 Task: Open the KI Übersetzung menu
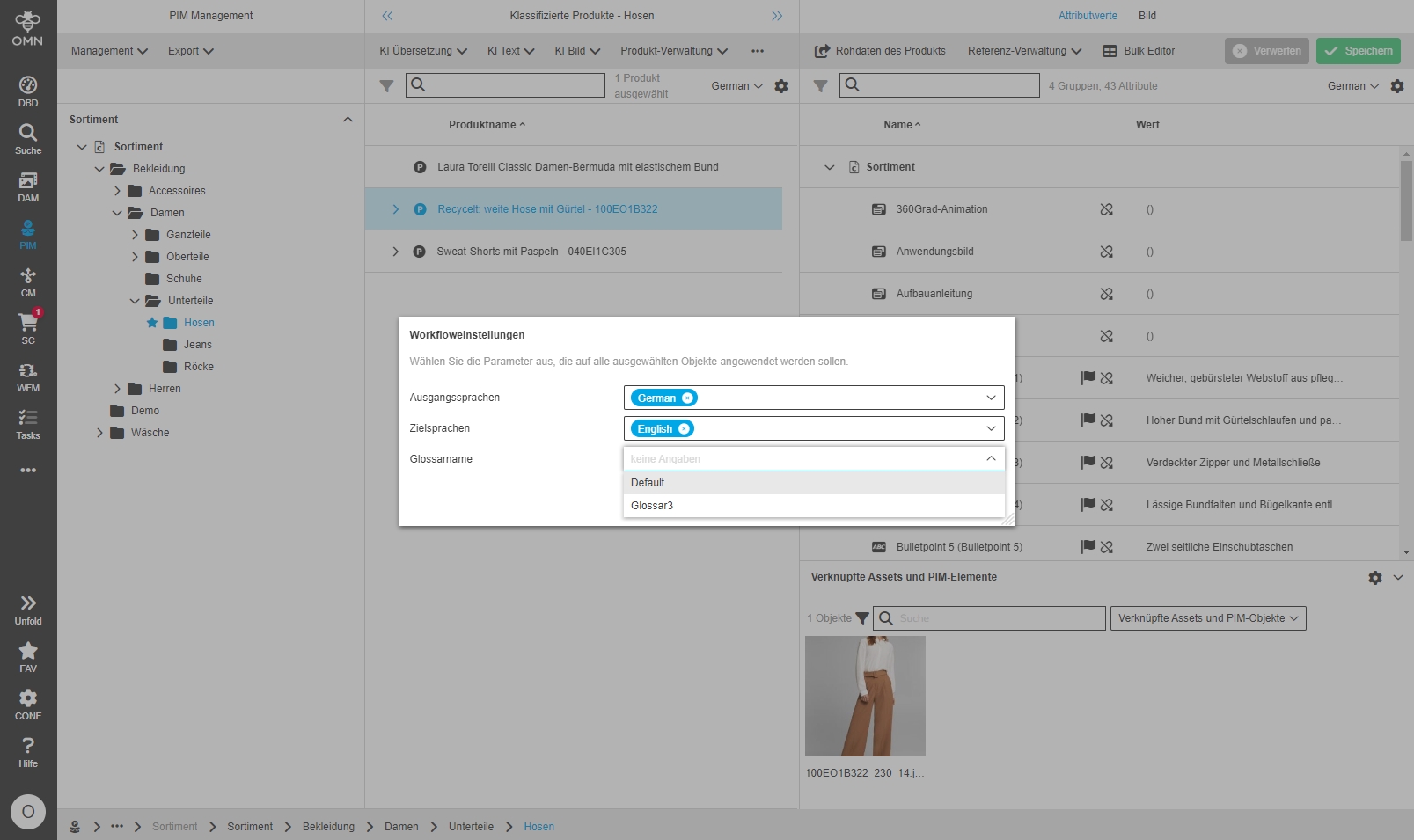tap(422, 51)
